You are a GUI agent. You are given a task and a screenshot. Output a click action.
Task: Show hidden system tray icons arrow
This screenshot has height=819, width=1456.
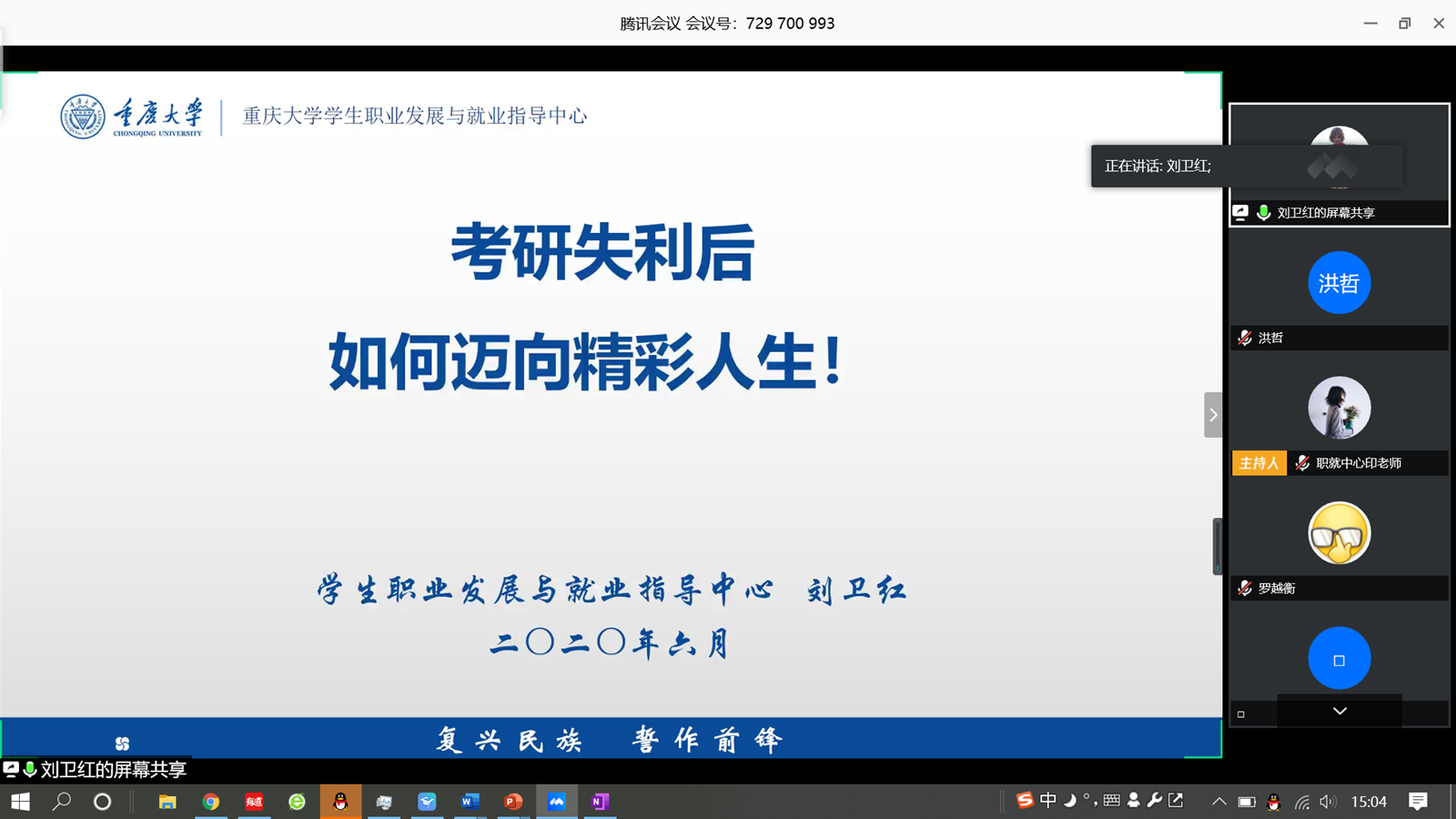coord(1218,802)
